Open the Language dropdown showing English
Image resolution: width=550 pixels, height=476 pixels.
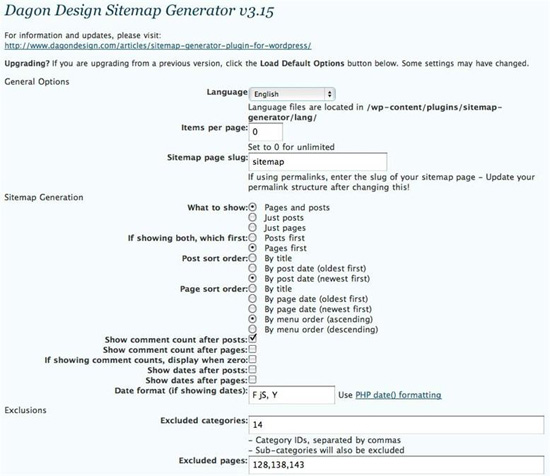[292, 94]
